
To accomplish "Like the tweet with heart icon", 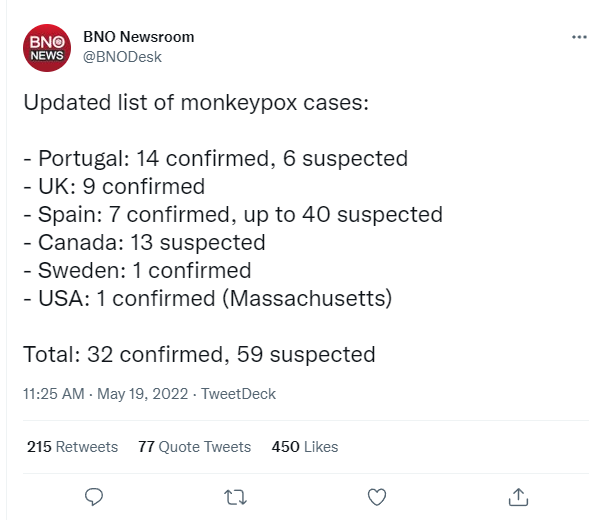I will [377, 496].
